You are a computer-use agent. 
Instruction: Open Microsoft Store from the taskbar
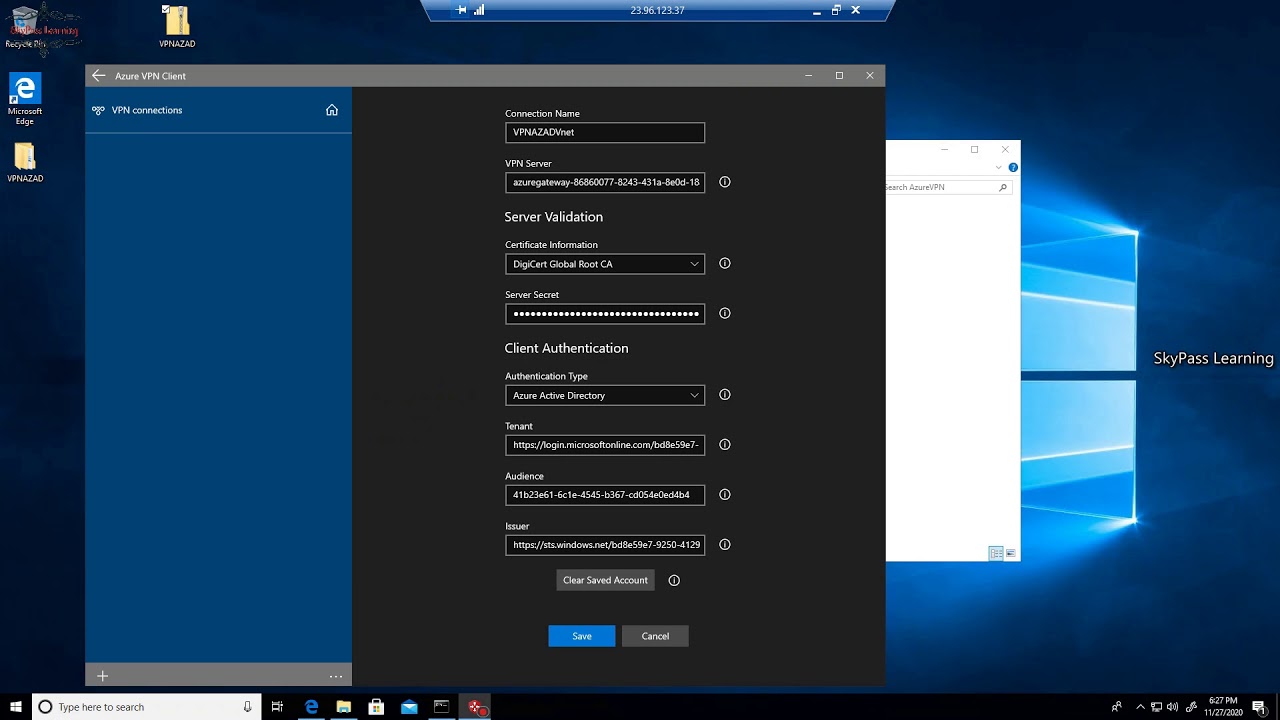pos(376,707)
